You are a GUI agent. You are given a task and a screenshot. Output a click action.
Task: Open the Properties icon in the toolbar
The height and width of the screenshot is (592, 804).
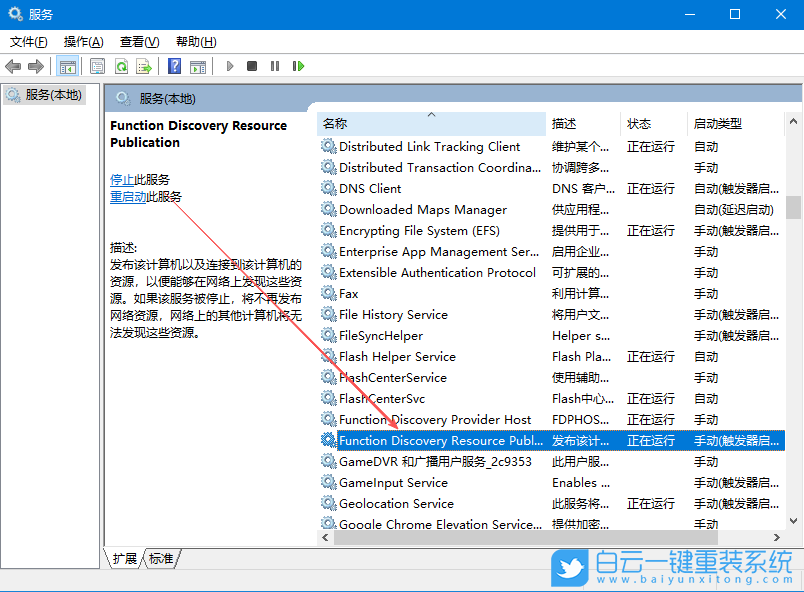pyautogui.click(x=96, y=66)
